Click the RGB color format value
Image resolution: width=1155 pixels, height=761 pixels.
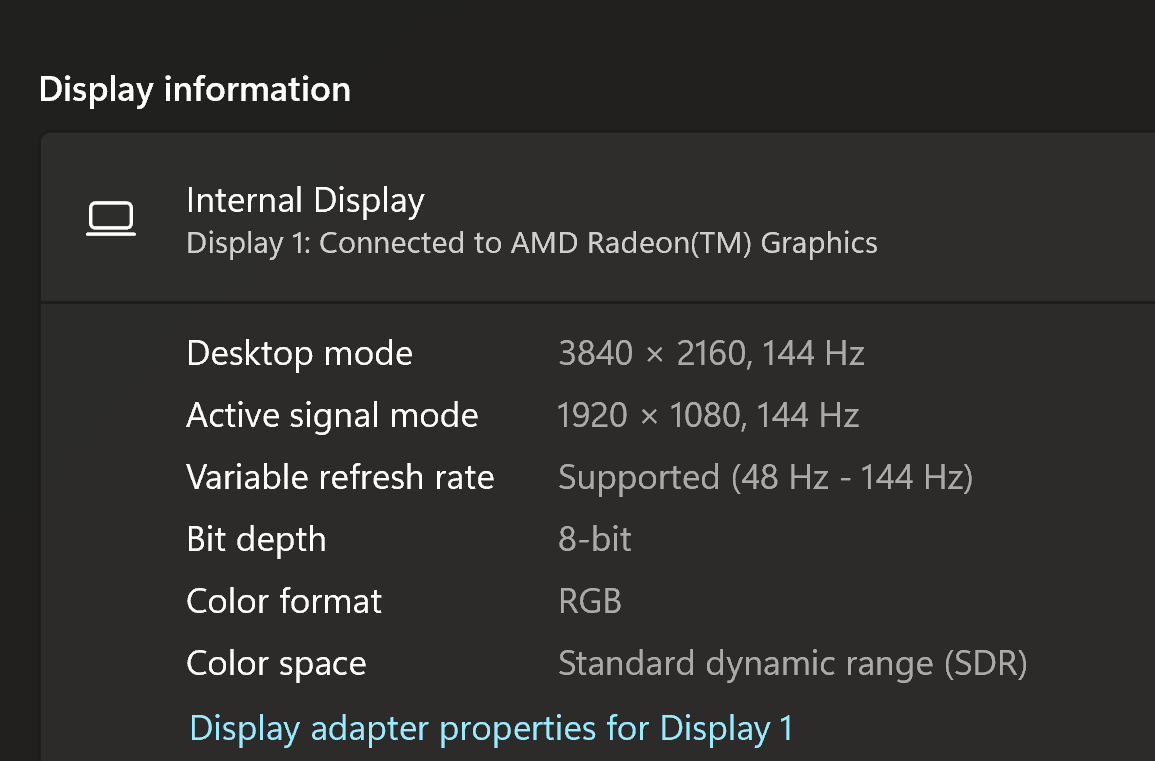589,601
